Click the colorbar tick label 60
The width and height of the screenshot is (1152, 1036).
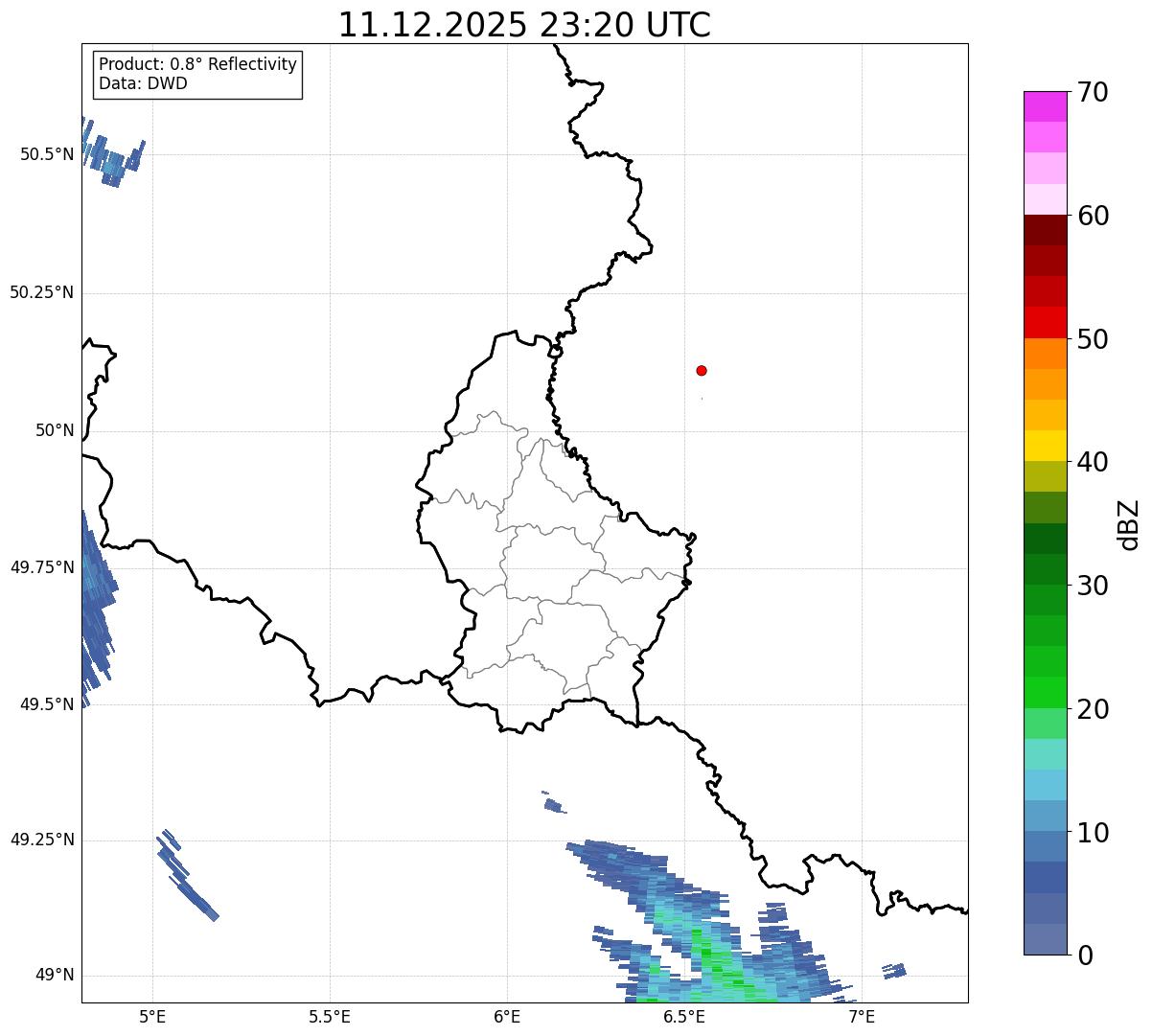click(x=1093, y=216)
